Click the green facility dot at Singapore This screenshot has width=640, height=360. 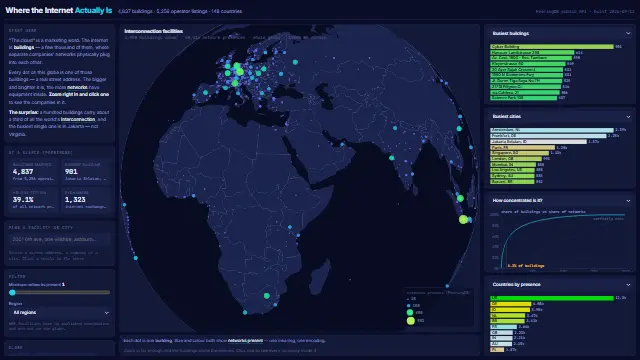[x=460, y=198]
